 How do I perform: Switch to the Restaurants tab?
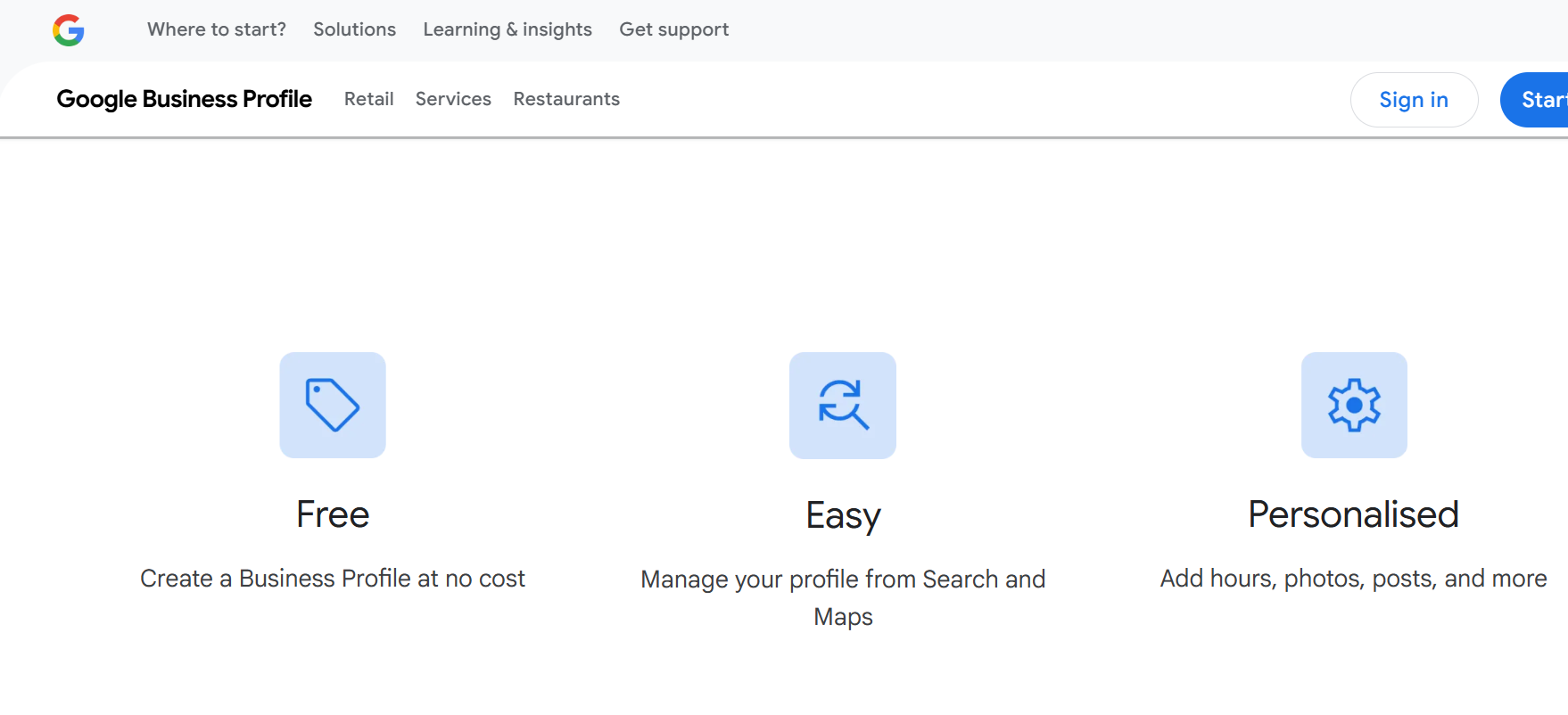click(x=566, y=99)
